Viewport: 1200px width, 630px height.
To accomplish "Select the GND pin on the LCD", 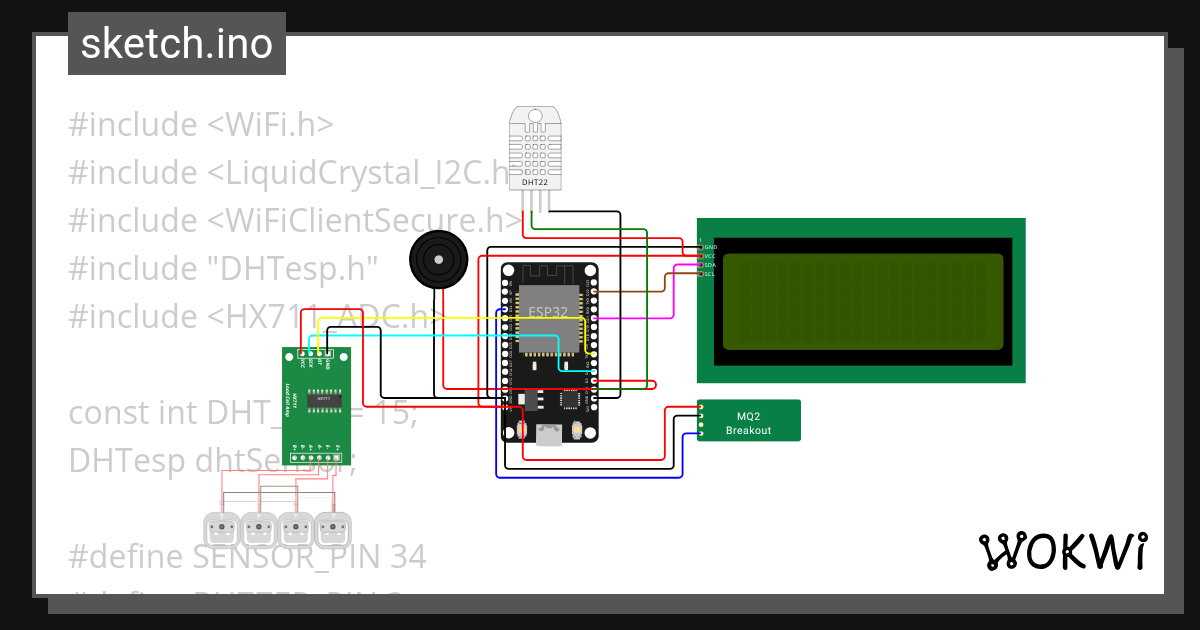I will [x=701, y=247].
